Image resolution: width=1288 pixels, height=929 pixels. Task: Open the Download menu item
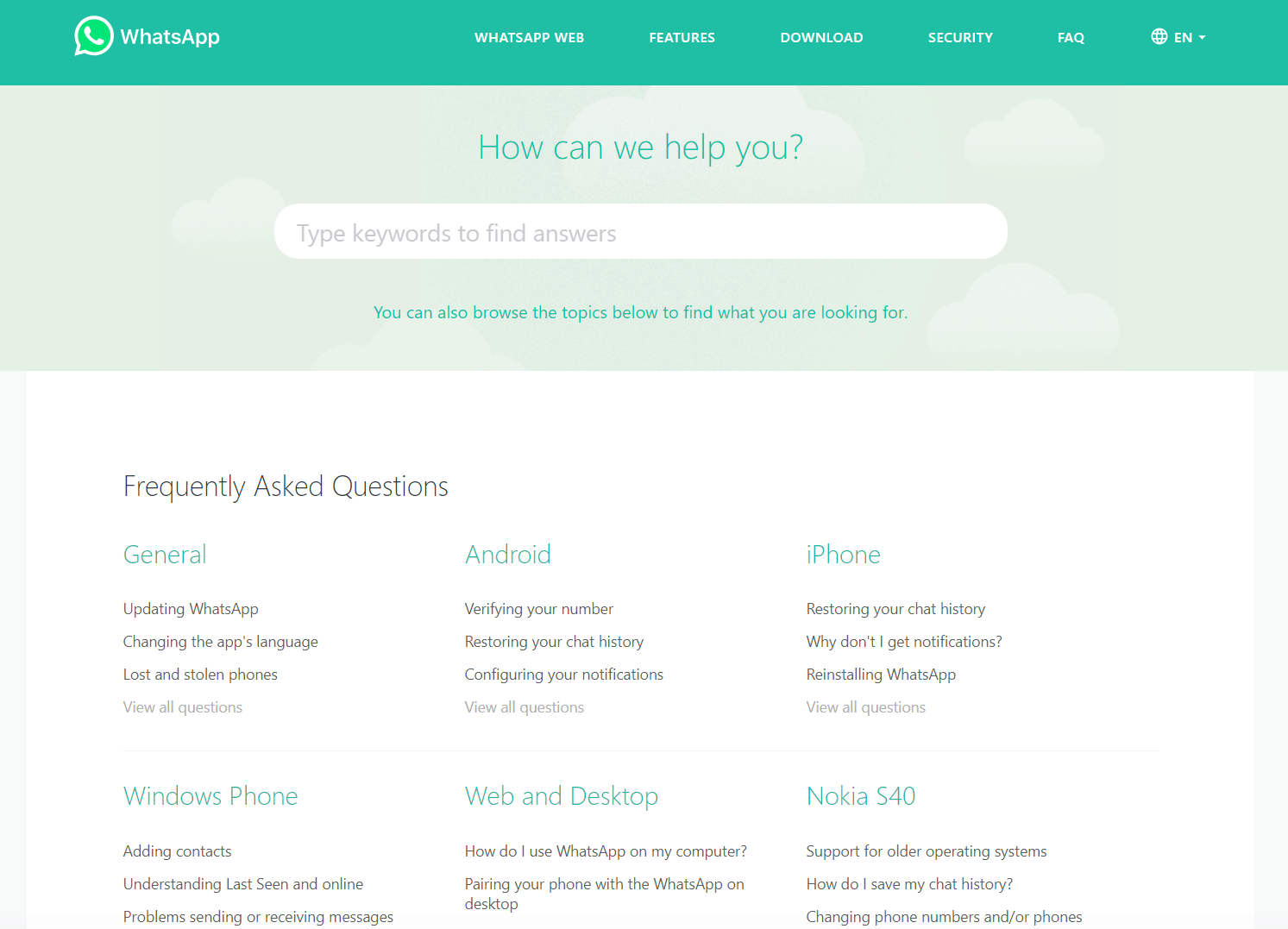(821, 37)
